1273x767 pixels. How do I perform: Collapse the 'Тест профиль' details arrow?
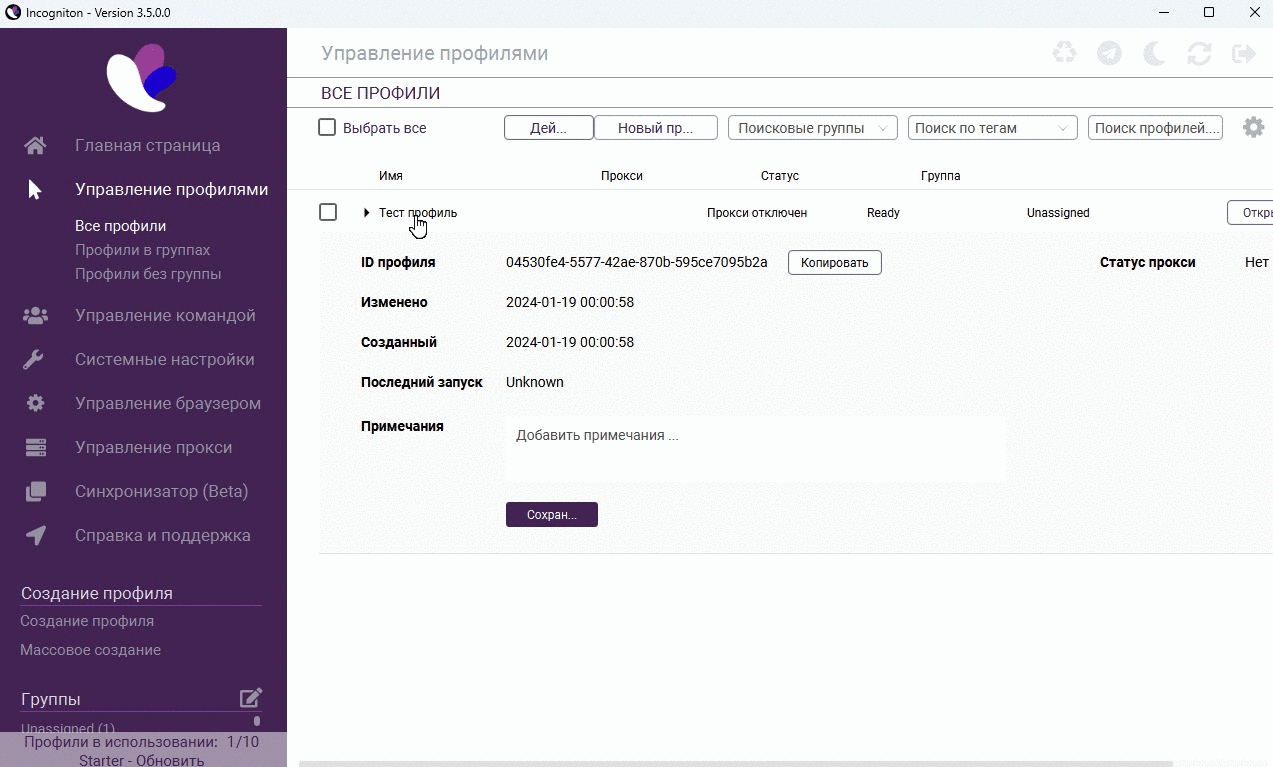click(367, 213)
